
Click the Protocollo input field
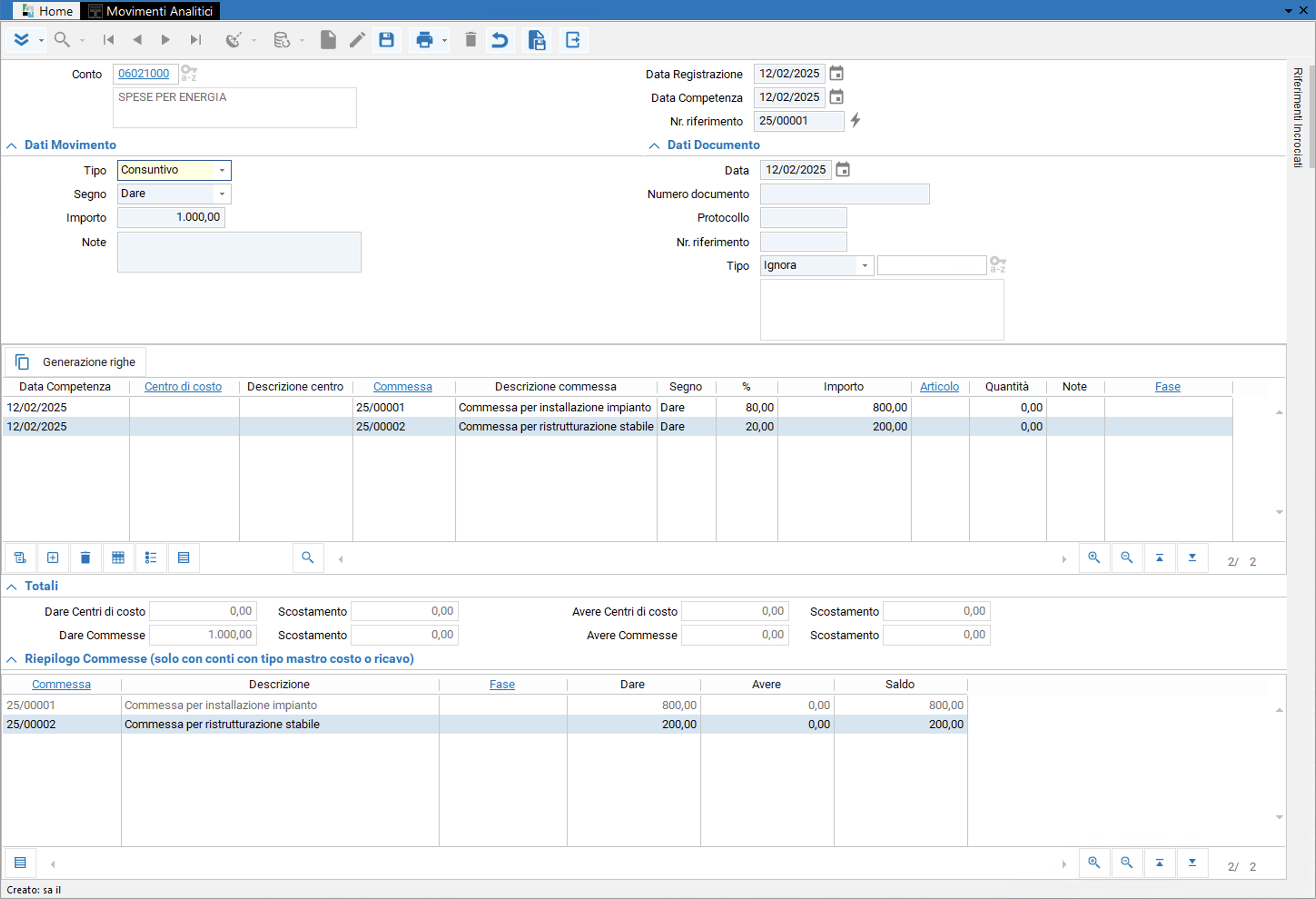click(x=803, y=218)
